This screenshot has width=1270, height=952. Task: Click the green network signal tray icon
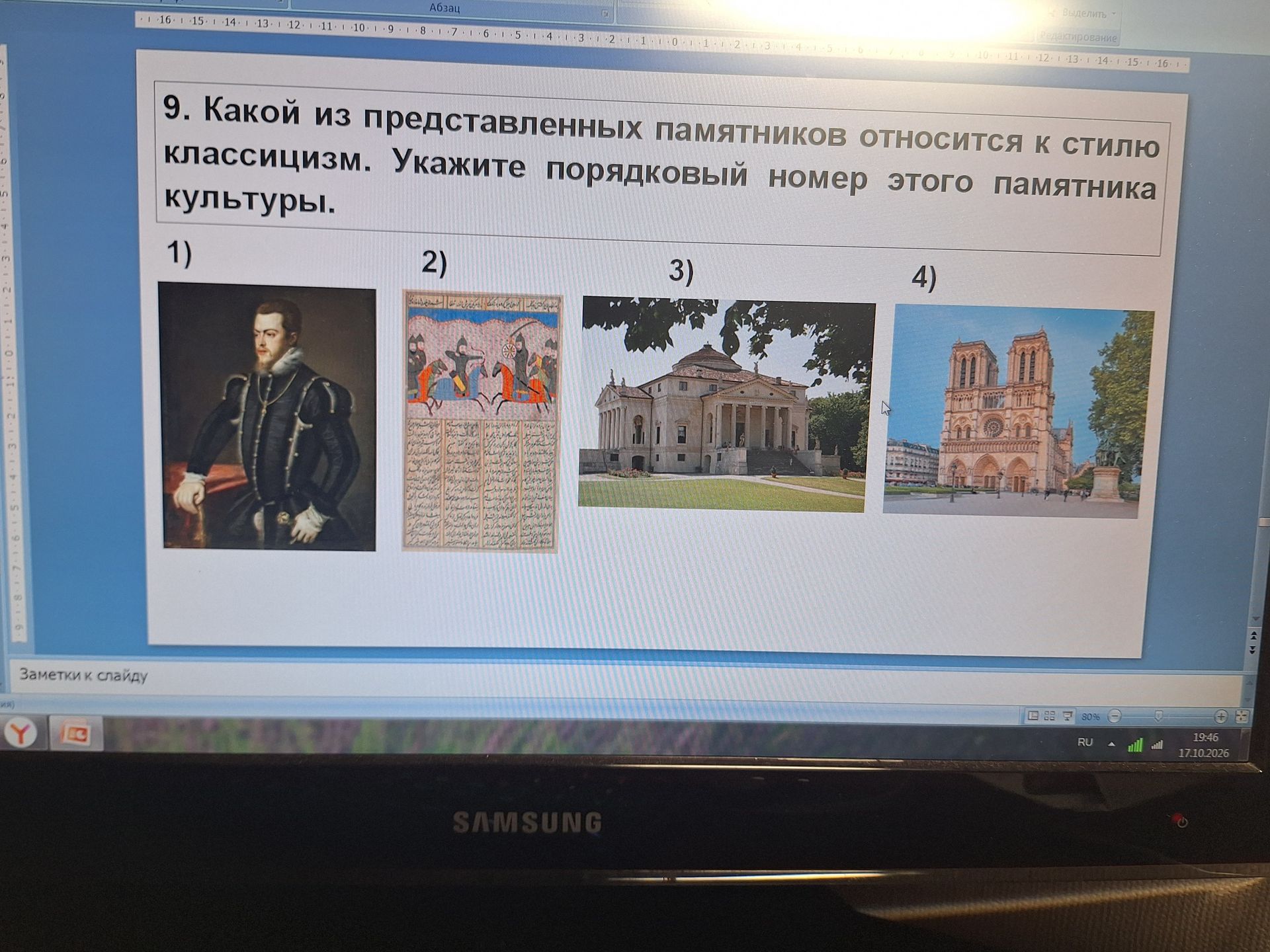(x=1135, y=745)
